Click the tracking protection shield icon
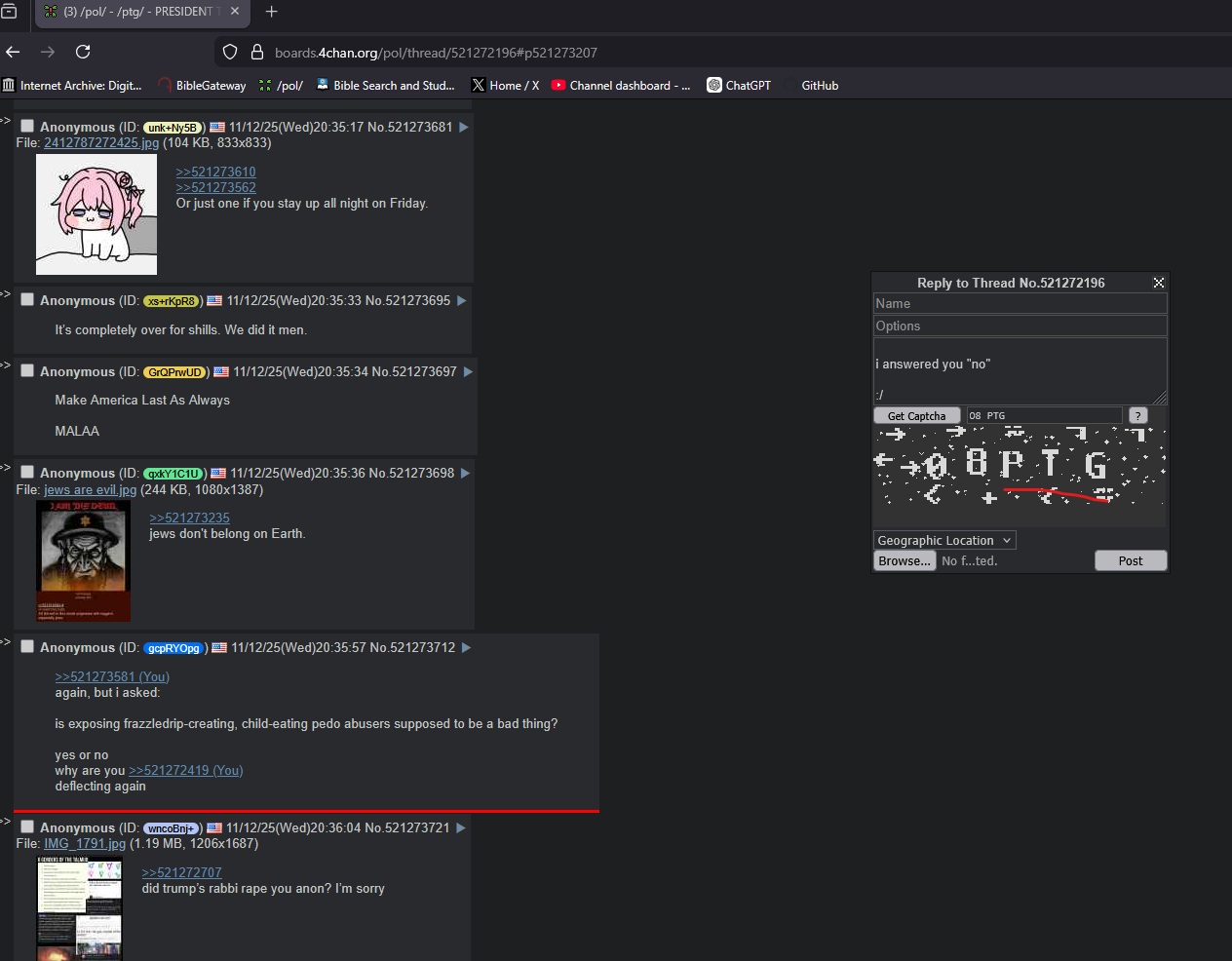Viewport: 1232px width, 961px height. coord(230,52)
